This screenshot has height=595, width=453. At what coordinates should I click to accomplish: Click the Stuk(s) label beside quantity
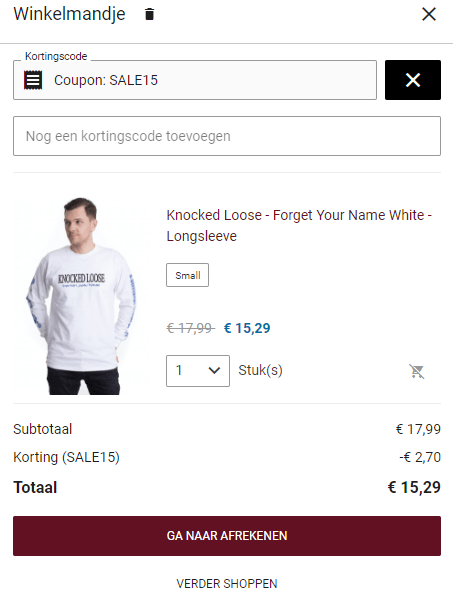point(260,370)
